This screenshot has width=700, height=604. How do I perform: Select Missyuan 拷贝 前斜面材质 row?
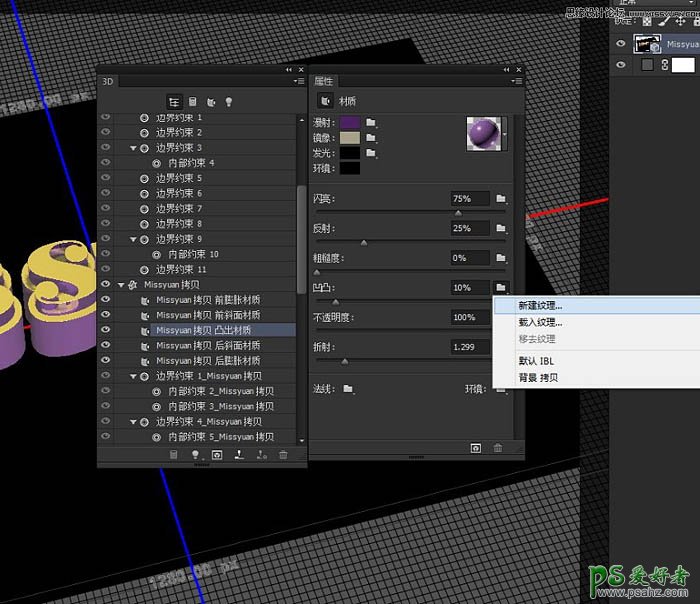[x=205, y=315]
